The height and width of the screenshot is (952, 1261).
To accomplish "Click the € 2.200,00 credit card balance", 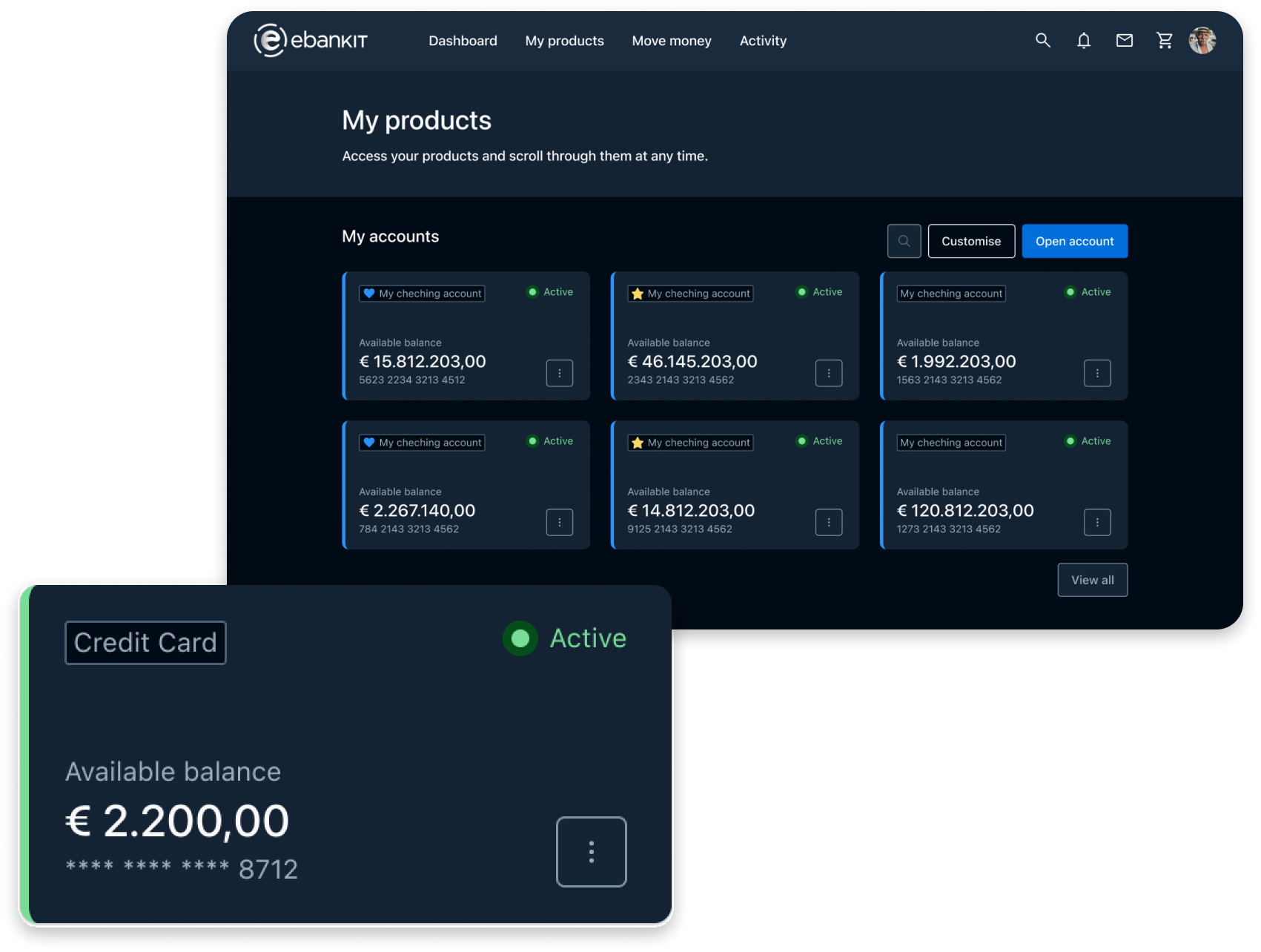I will point(177,821).
